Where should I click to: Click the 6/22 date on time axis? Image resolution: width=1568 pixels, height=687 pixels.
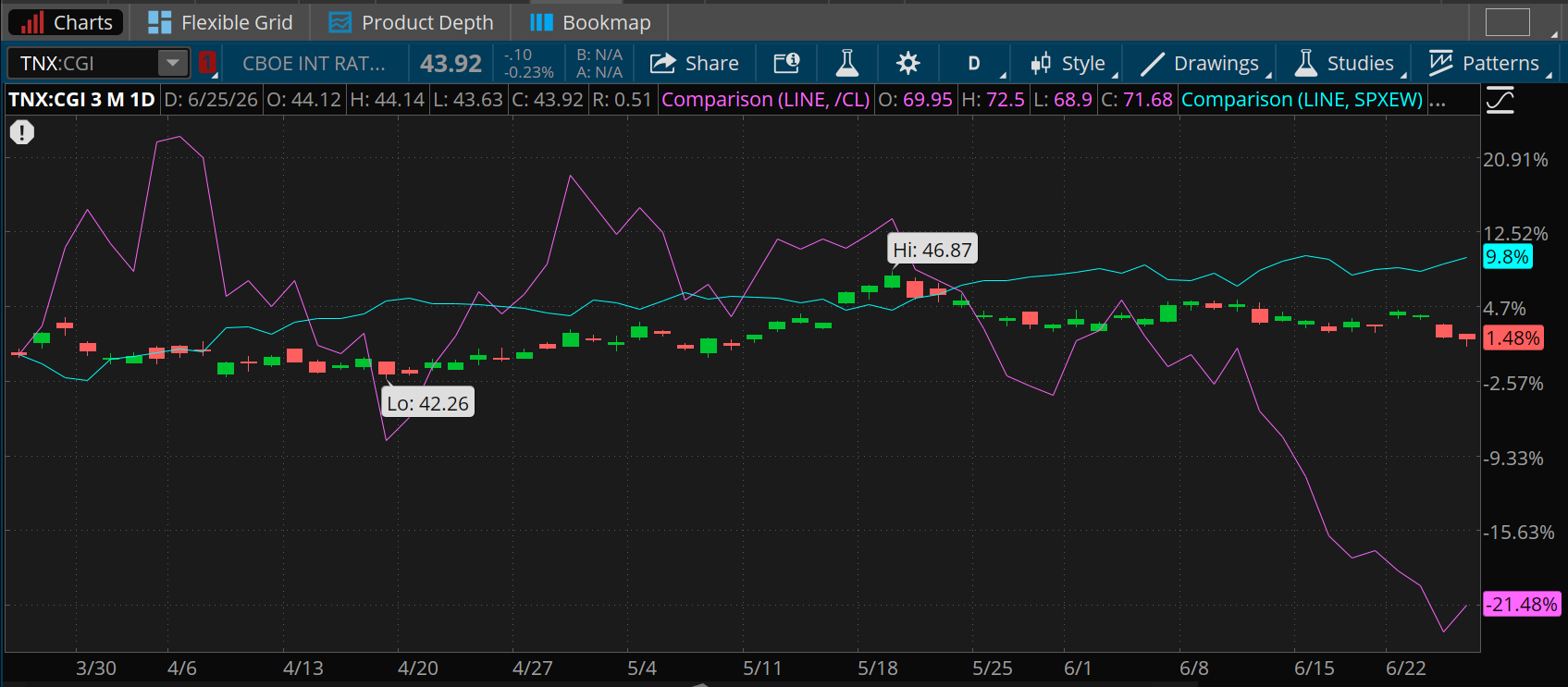tap(1406, 668)
